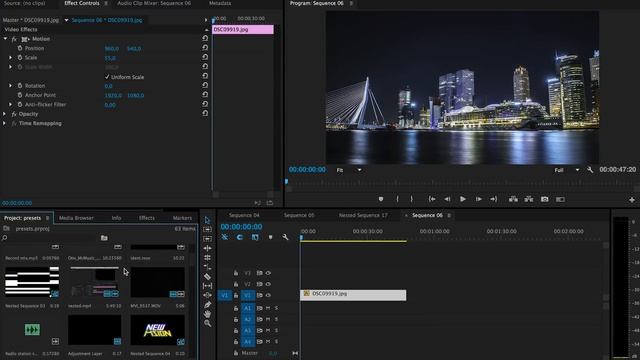Select the Pen tool in tools panel
The height and width of the screenshot is (360, 640).
click(207, 304)
